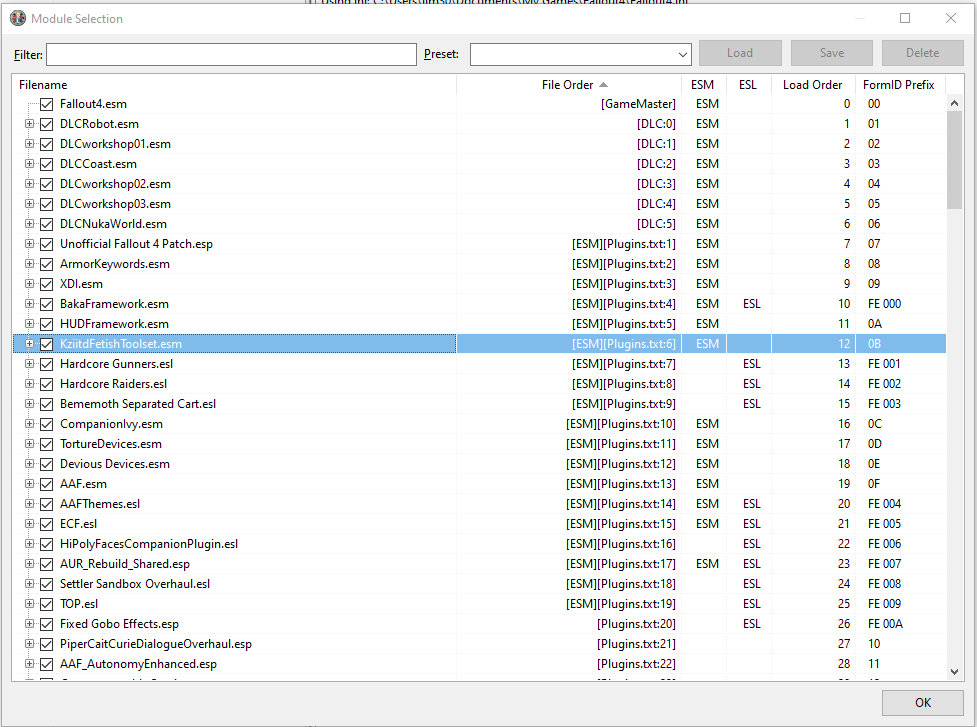Select the AUR_Rebuild_Shared.esp row
The image size is (977, 727).
point(480,564)
